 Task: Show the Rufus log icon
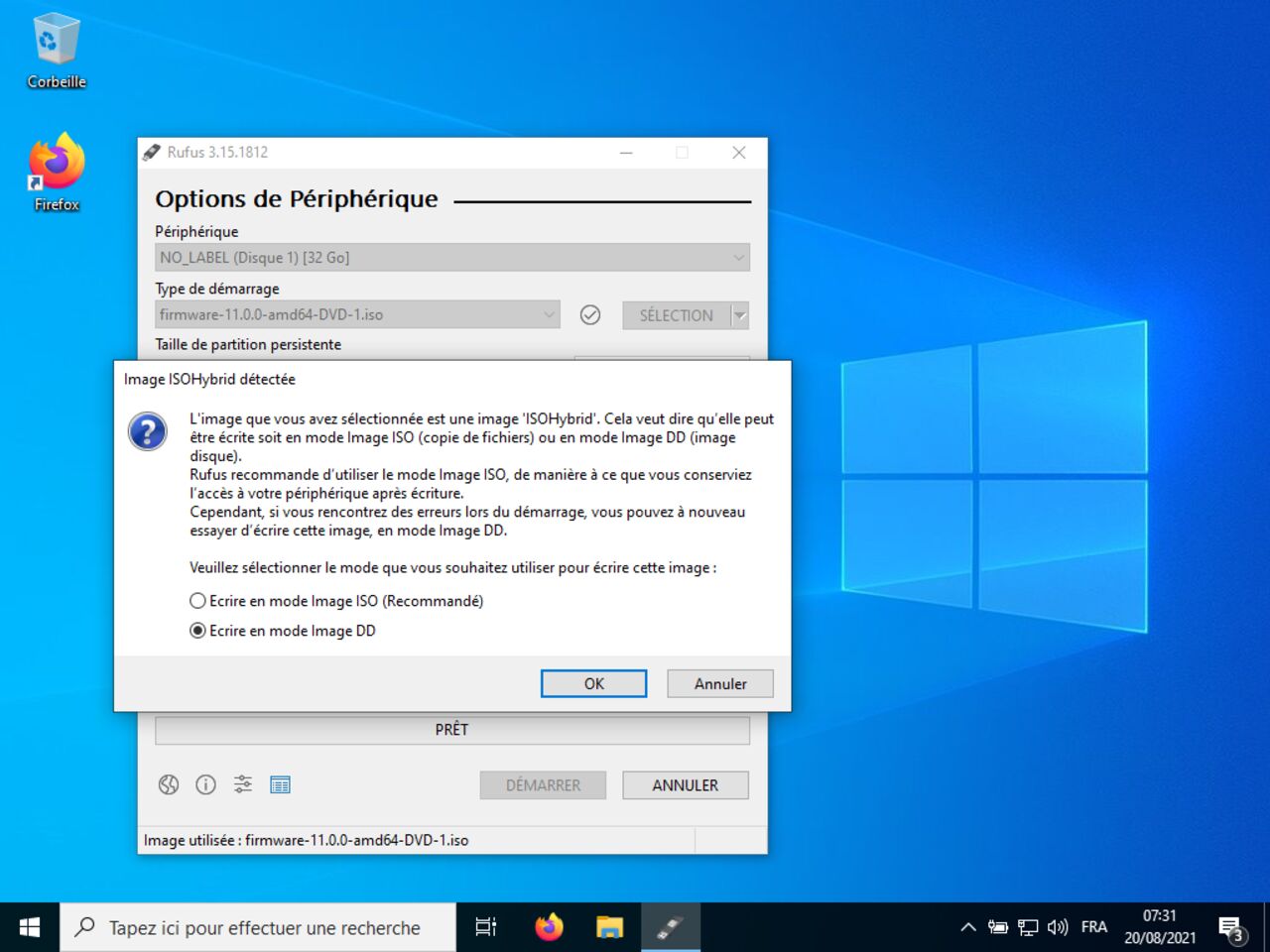(x=281, y=784)
